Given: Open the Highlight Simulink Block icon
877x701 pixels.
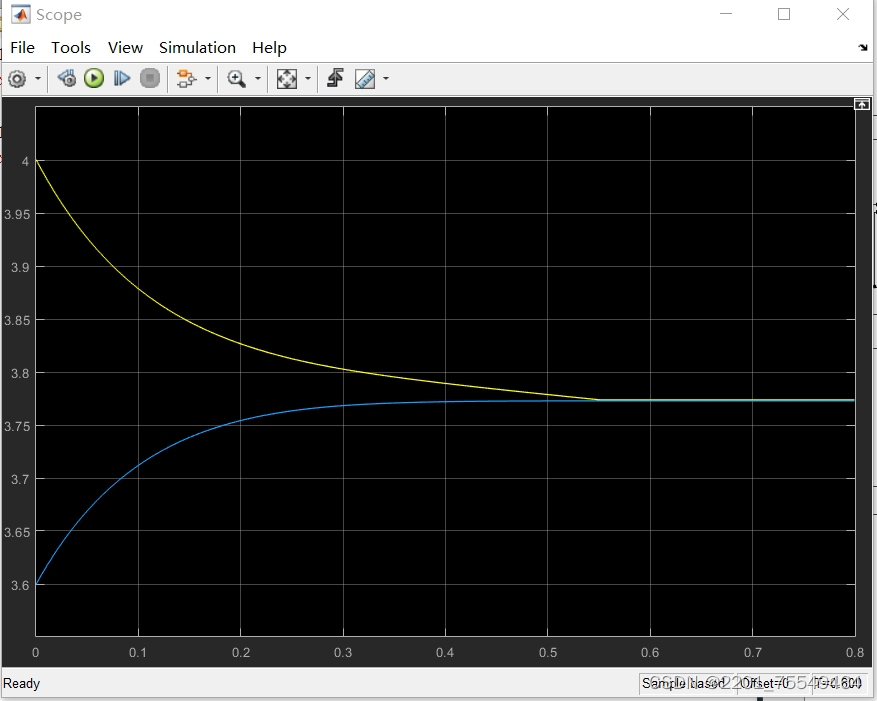Looking at the screenshot, I should pyautogui.click(x=186, y=79).
